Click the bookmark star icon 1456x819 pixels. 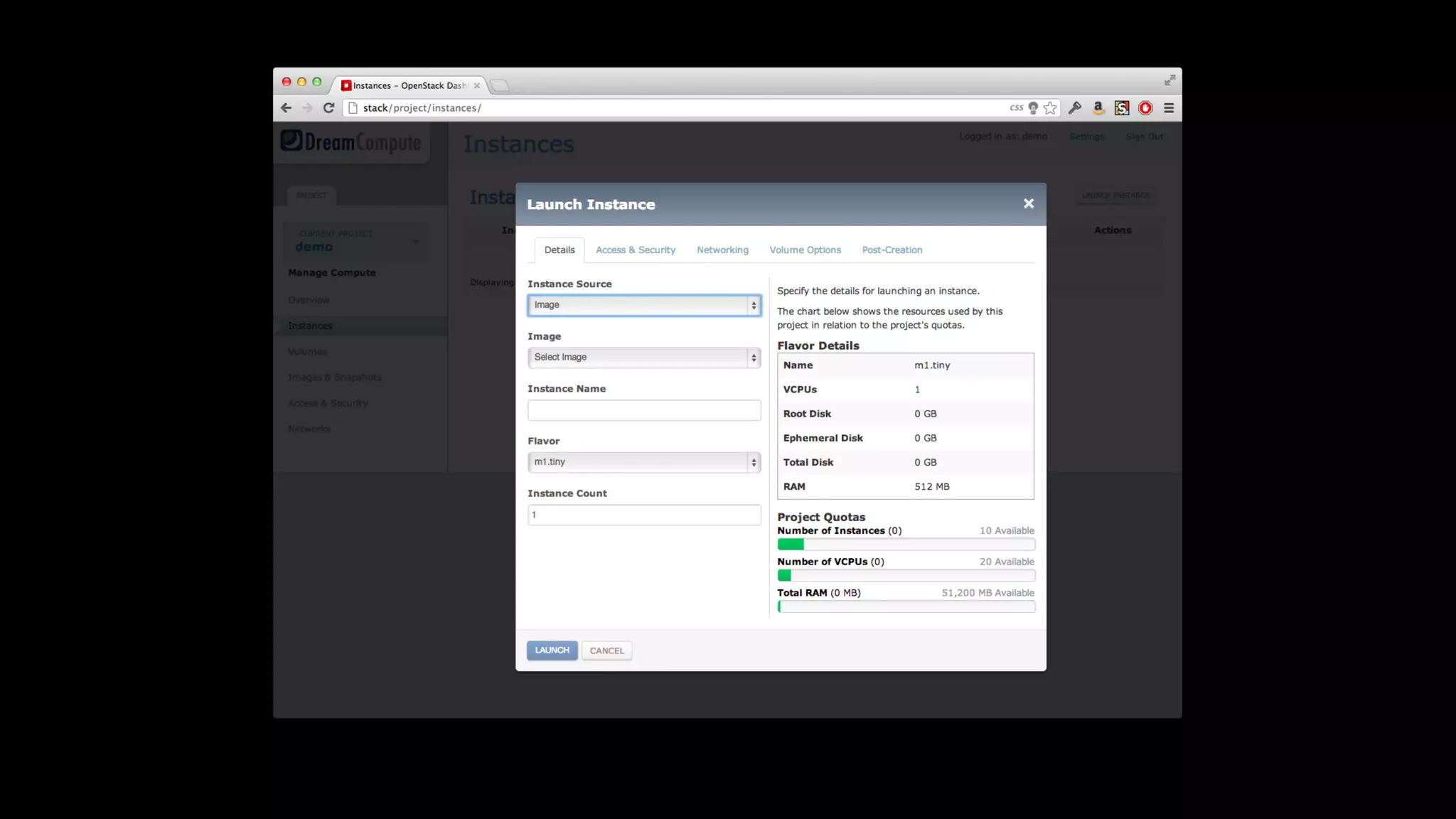coord(1050,108)
